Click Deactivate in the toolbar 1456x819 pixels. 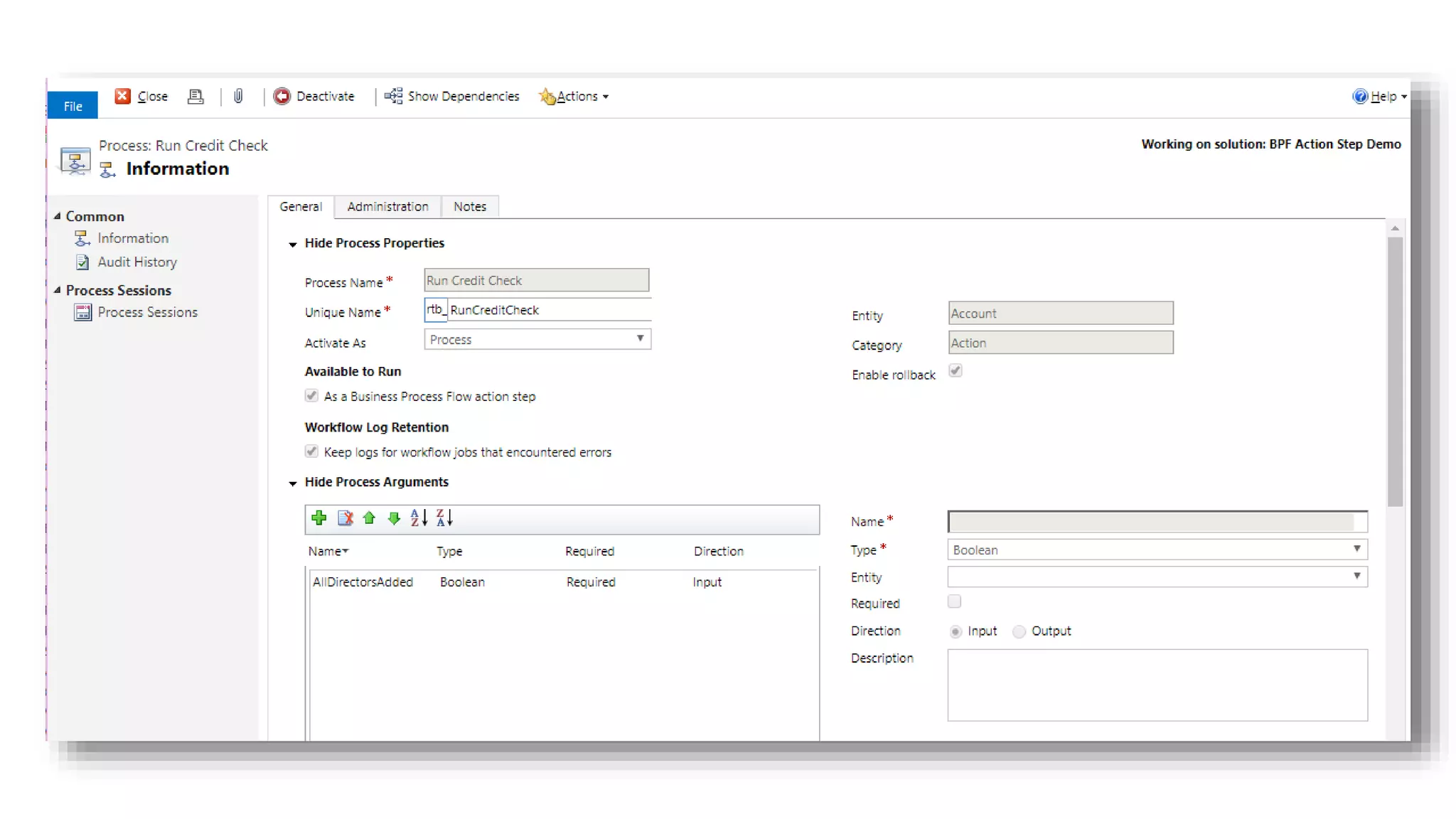point(314,96)
